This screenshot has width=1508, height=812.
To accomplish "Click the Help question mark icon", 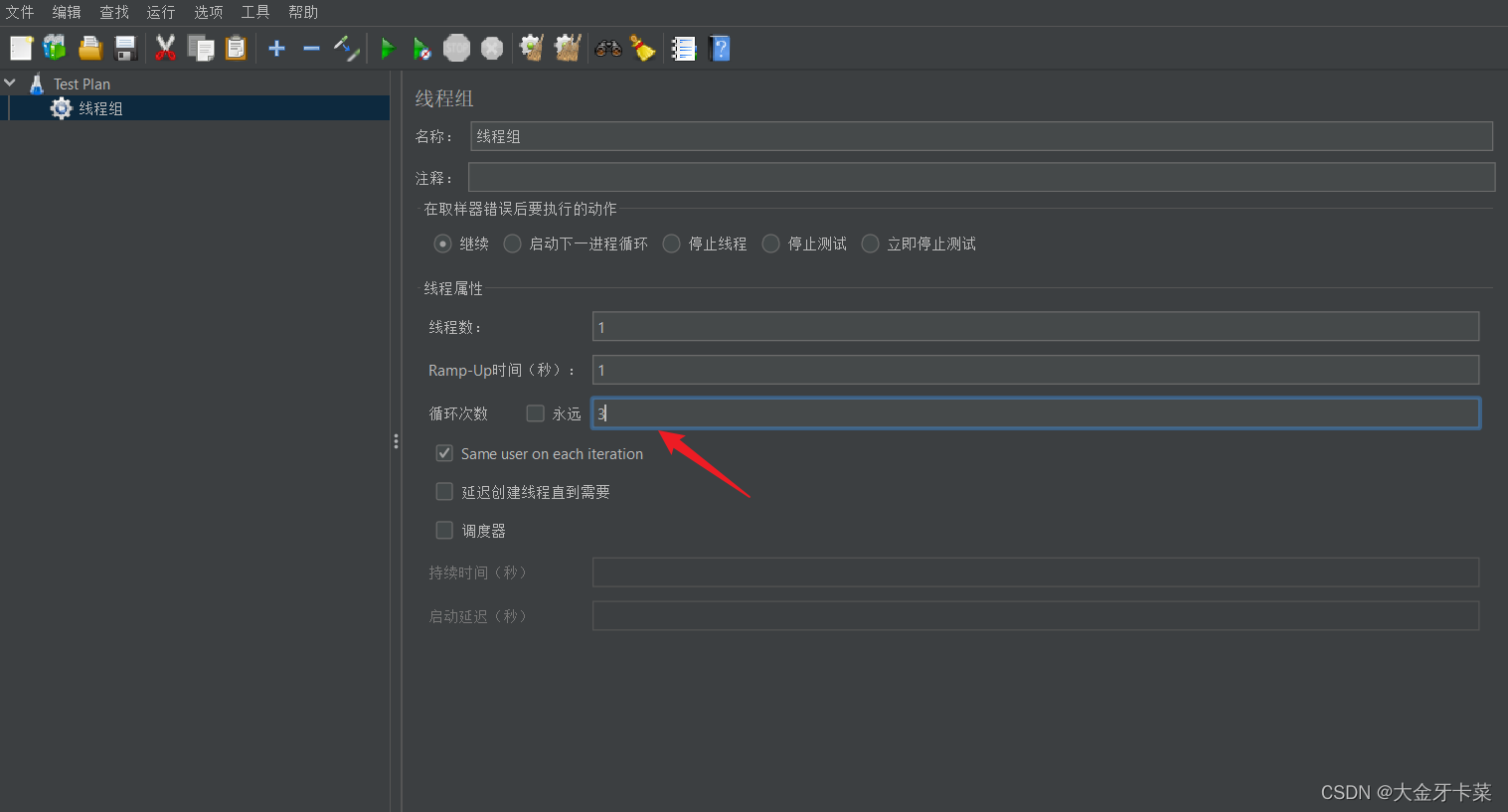I will click(x=719, y=47).
